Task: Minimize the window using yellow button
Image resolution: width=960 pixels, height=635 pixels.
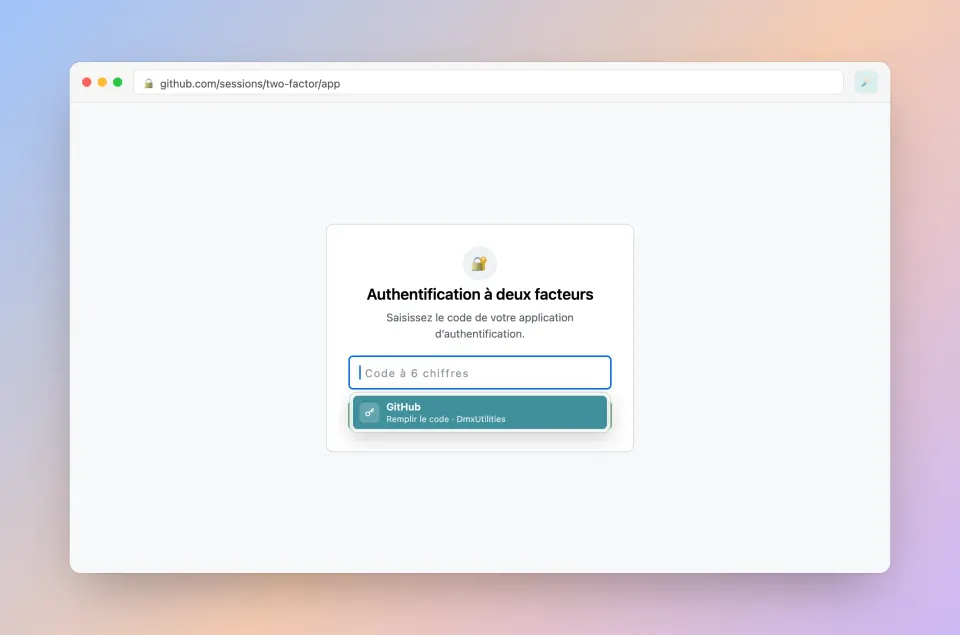Action: [102, 82]
